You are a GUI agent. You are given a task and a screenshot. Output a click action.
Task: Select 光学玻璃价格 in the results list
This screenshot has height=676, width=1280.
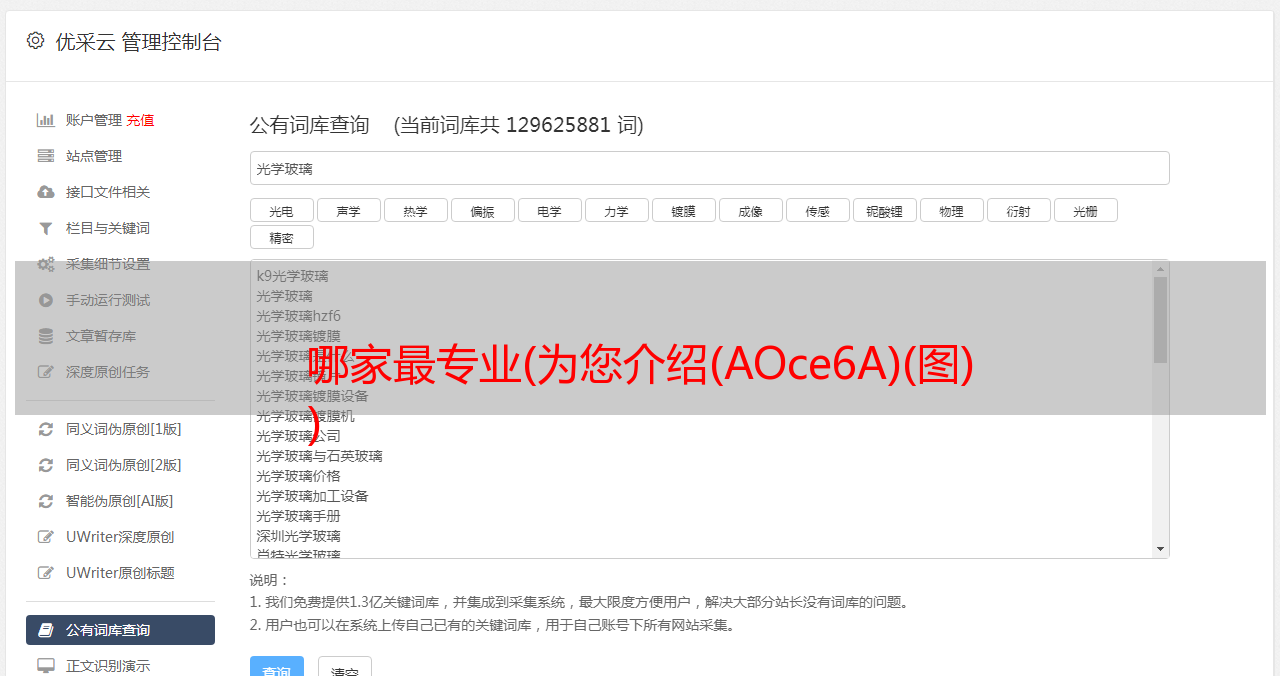(298, 476)
